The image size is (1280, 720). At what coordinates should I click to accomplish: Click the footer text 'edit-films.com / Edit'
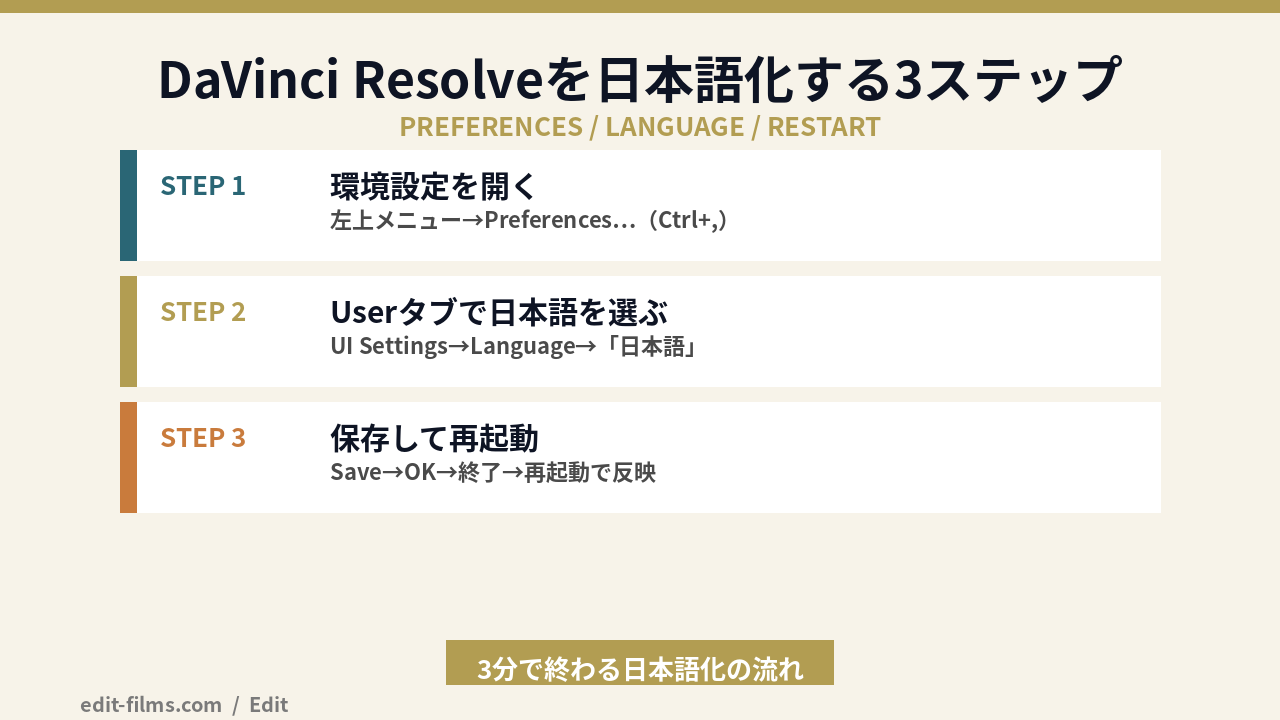pos(184,704)
